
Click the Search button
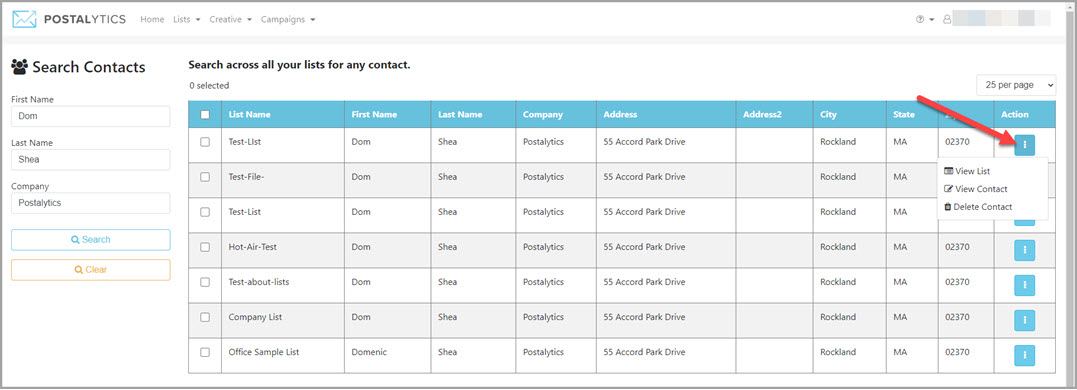coord(91,240)
